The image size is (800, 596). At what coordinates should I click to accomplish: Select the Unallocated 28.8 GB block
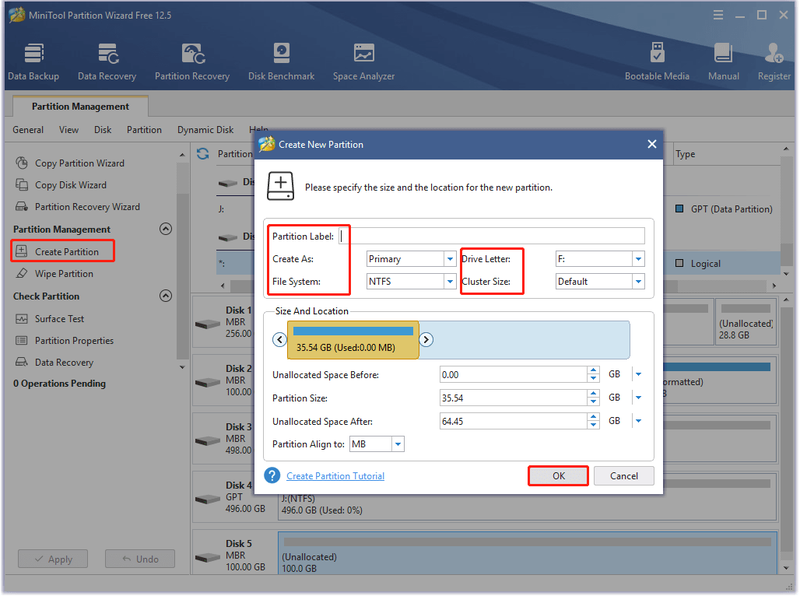coord(745,321)
